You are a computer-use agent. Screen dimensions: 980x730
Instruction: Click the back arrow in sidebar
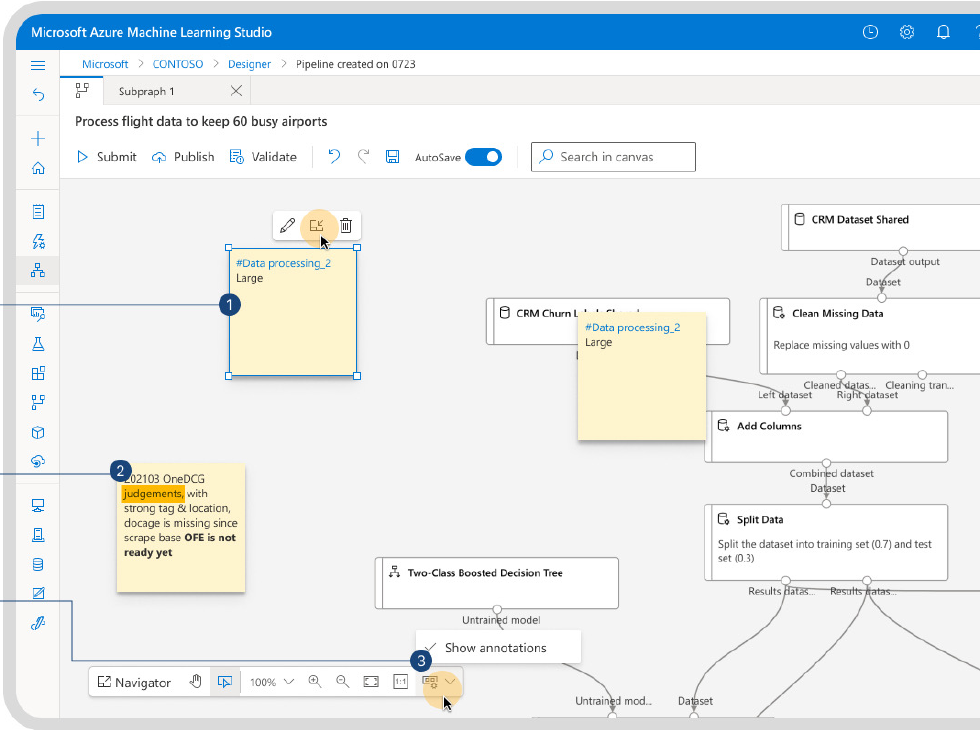(x=38, y=94)
